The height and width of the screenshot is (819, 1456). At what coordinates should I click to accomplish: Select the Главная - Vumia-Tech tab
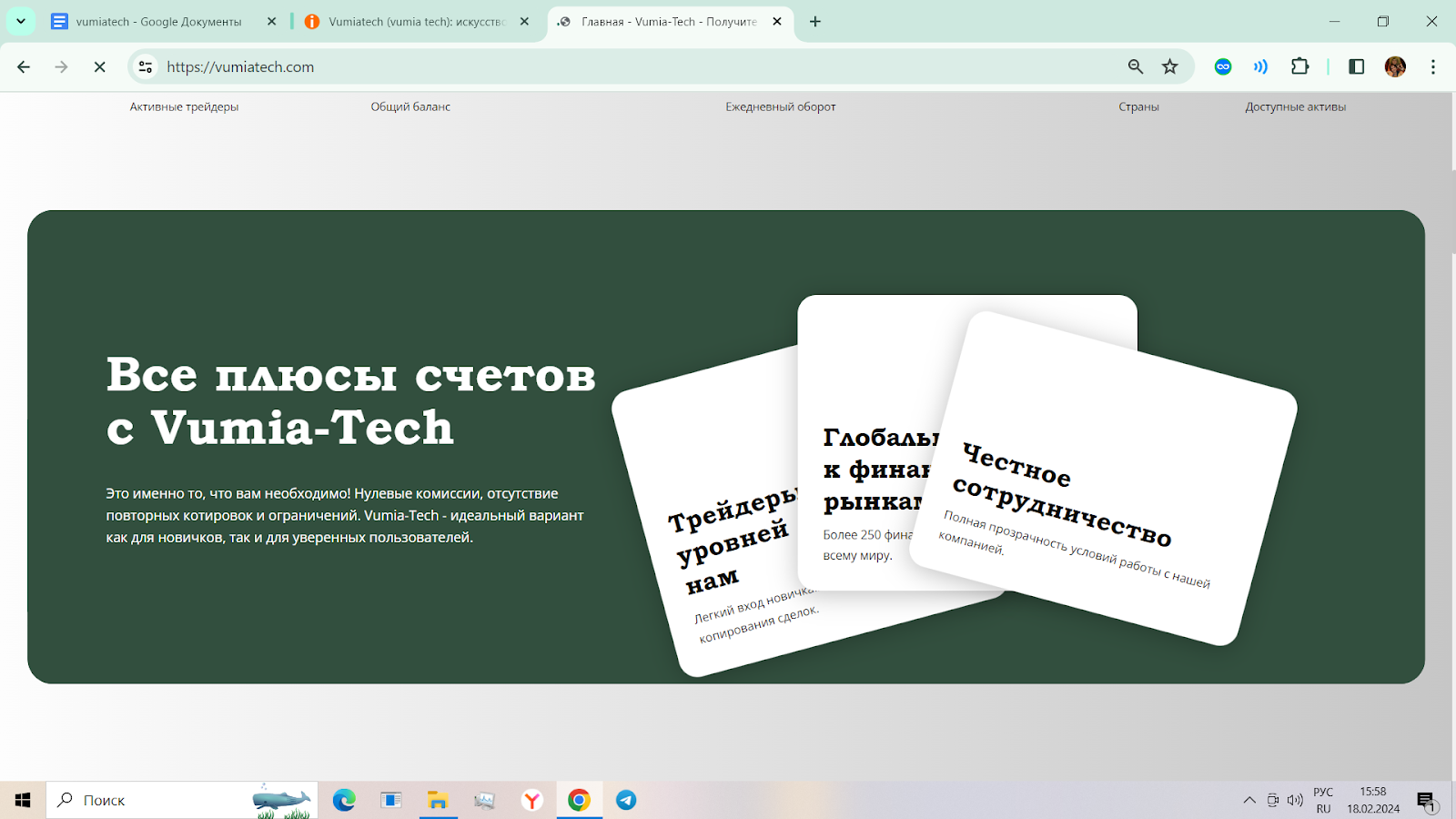coord(670,21)
